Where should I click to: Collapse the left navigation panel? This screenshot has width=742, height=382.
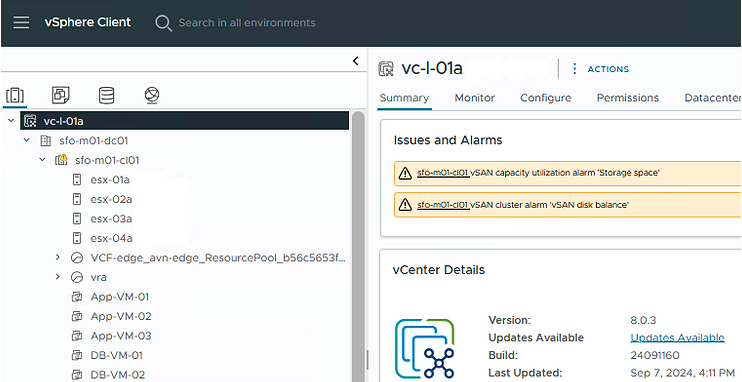click(x=356, y=61)
